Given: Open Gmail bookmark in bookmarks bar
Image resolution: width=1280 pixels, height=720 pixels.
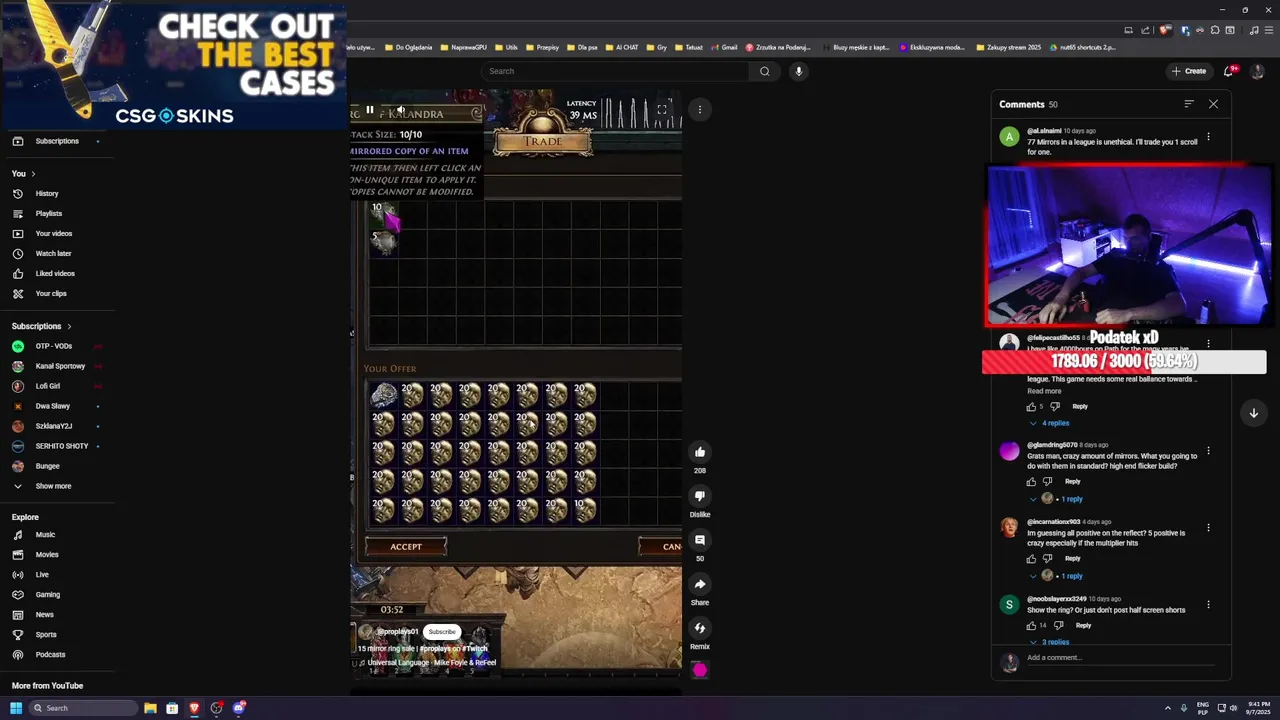Looking at the screenshot, I should tap(725, 47).
